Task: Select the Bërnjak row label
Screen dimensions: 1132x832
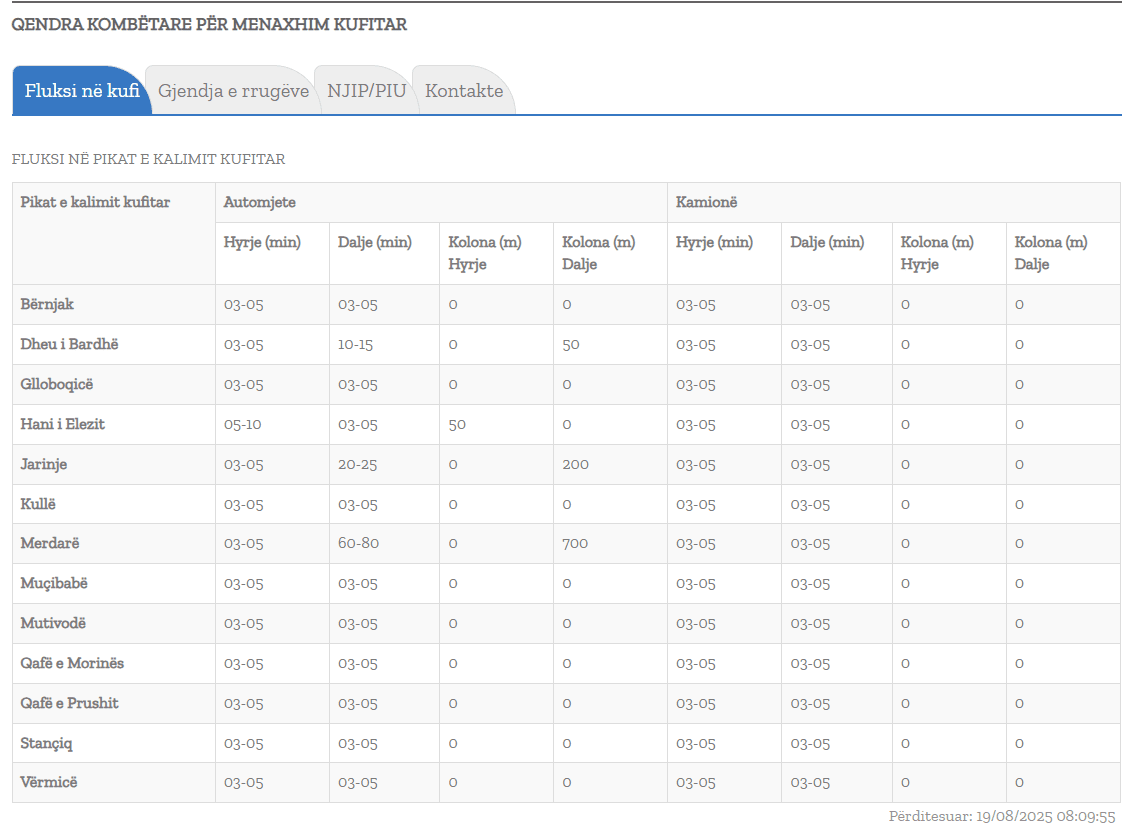Action: coord(48,304)
